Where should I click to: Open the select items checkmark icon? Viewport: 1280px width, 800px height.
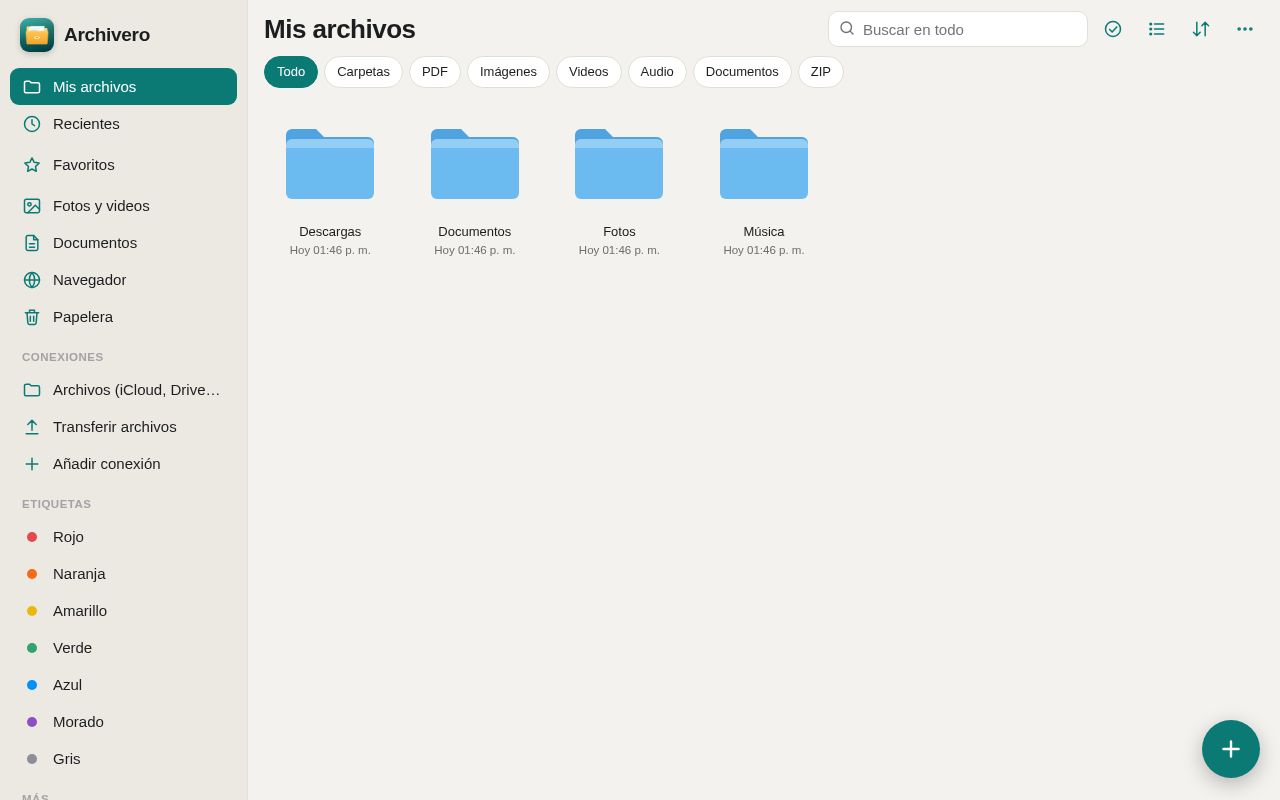tap(1113, 29)
